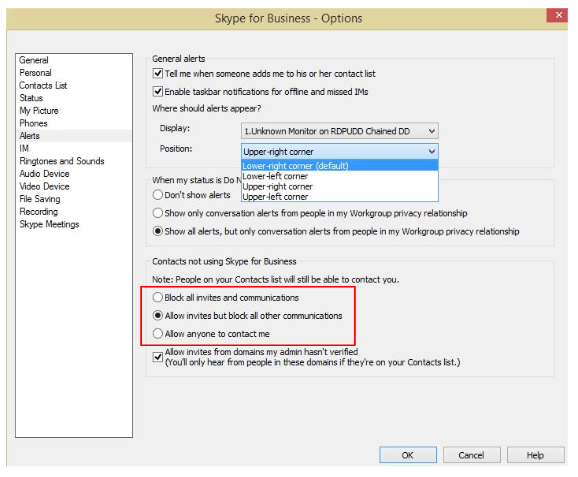Select 'Show all alerts' Workgroup radio button

pos(158,231)
